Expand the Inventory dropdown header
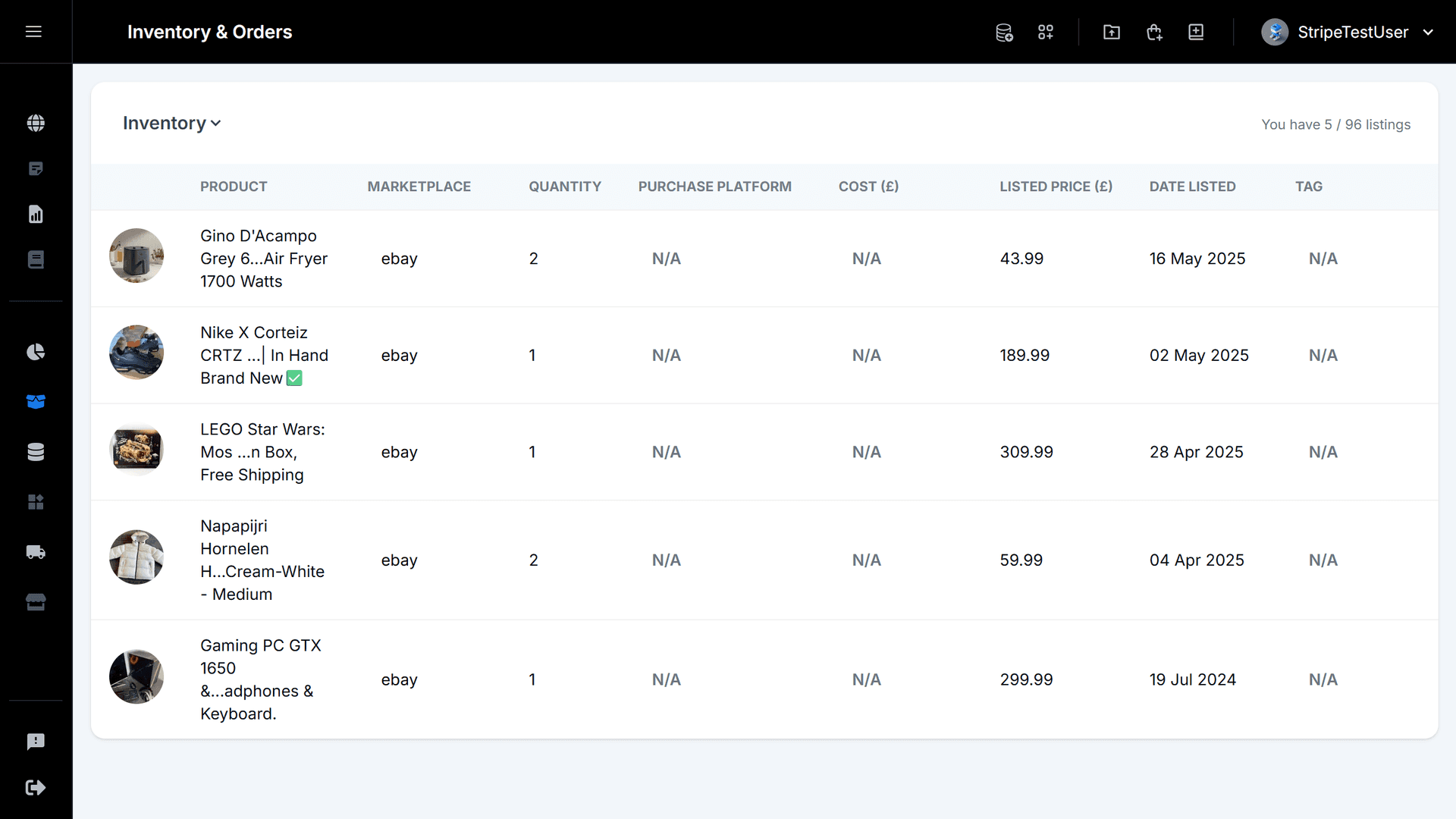Screen dimensions: 1456x819 tap(171, 123)
